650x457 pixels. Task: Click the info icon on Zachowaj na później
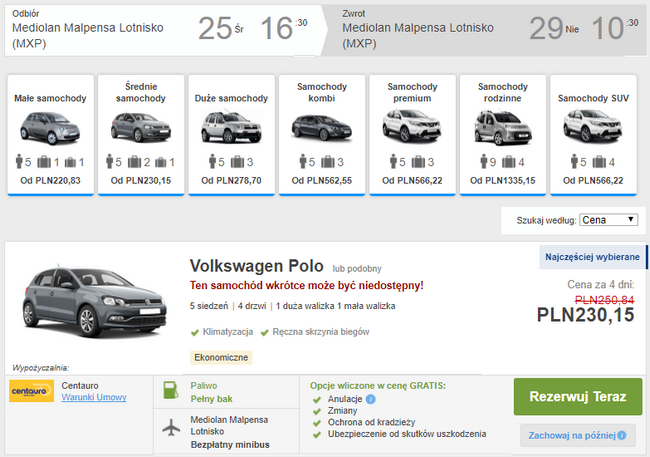click(x=622, y=435)
